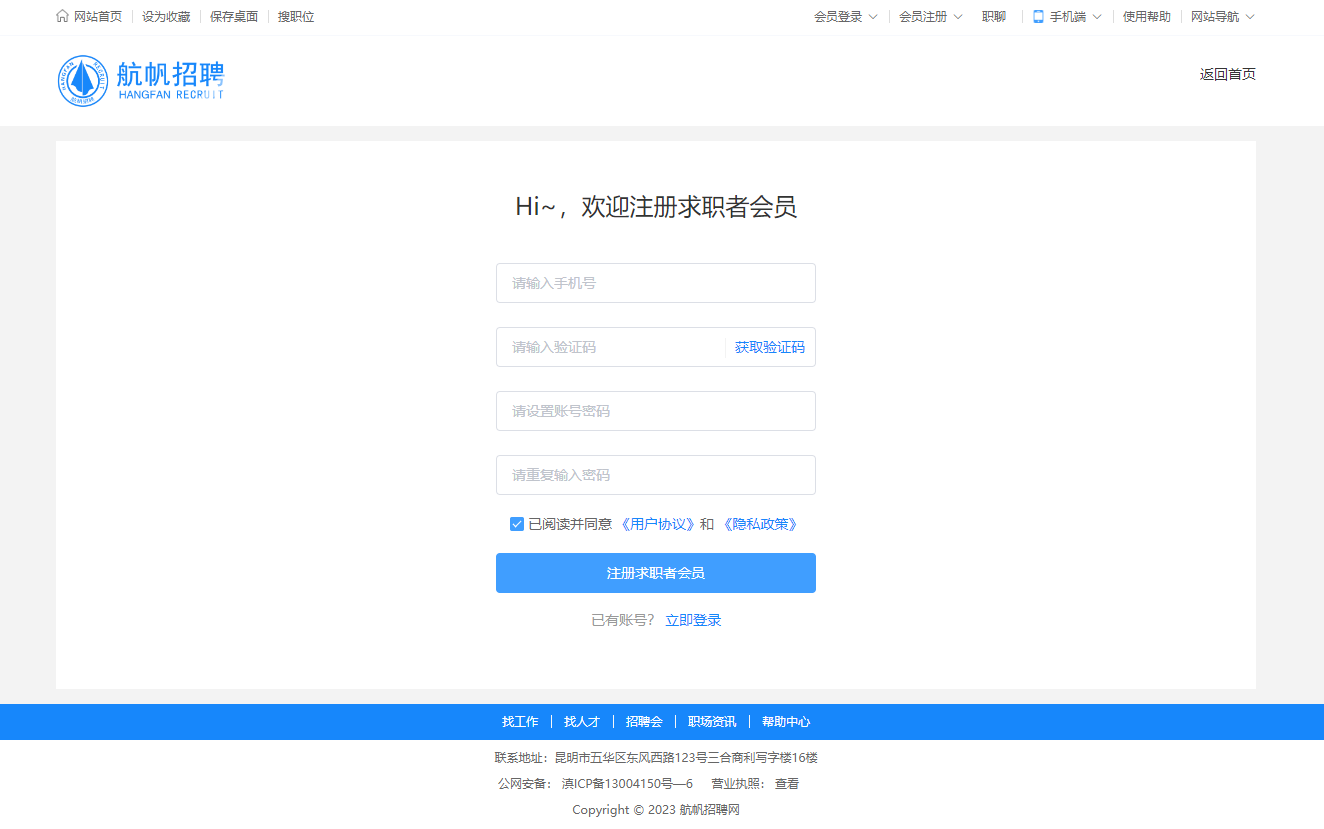Screen dimensions: 1324x829
Task: Click the mobile phone icon for 手机端
Action: pyautogui.click(x=1038, y=17)
